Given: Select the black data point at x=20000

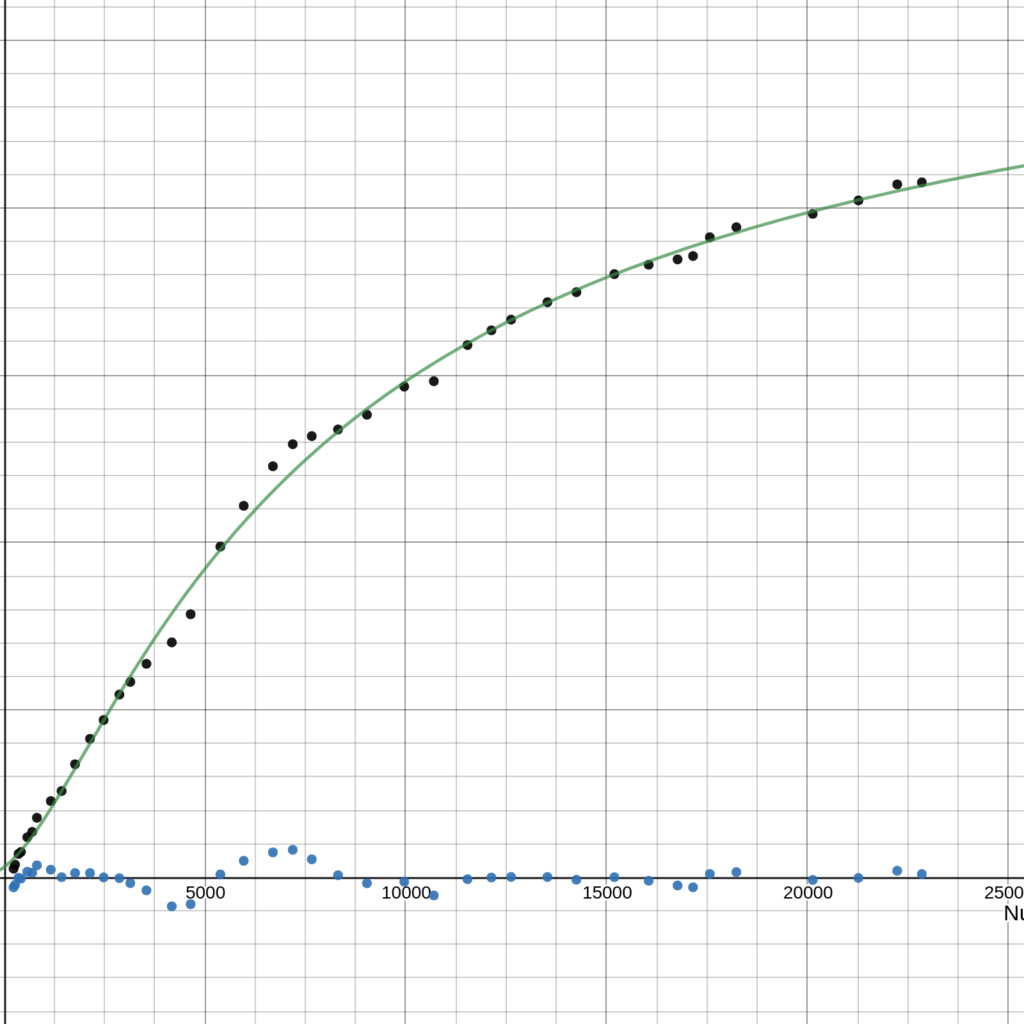Looking at the screenshot, I should (x=812, y=213).
